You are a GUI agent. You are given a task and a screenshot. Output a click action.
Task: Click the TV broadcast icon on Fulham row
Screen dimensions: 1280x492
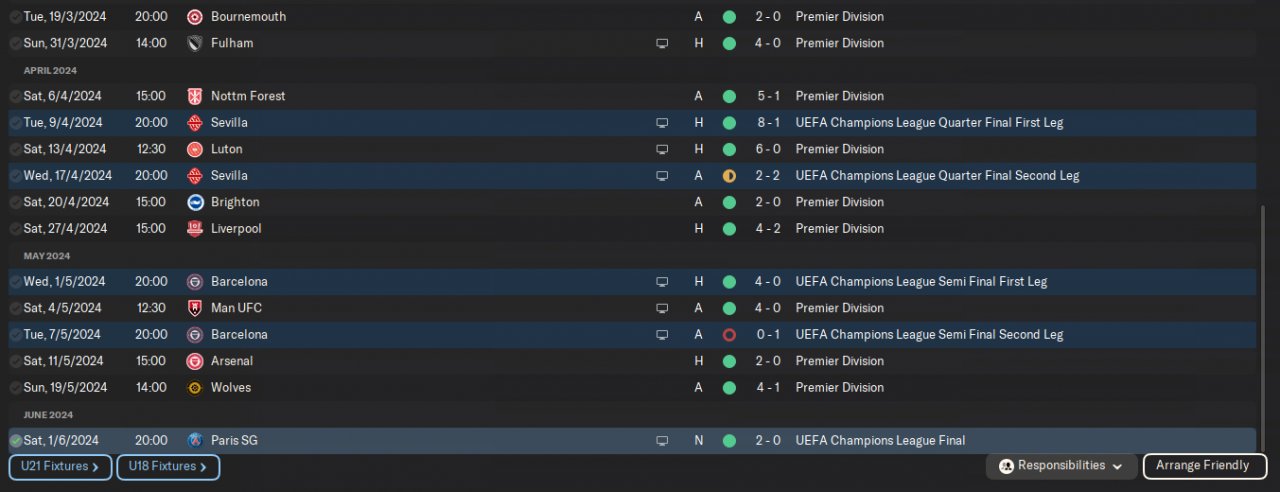[x=661, y=44]
